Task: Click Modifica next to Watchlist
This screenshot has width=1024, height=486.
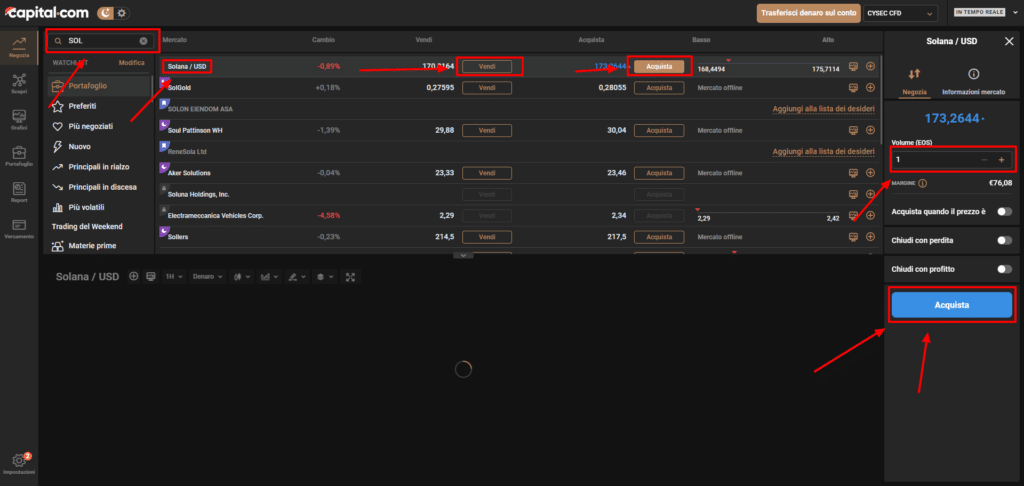Action: coord(131,63)
